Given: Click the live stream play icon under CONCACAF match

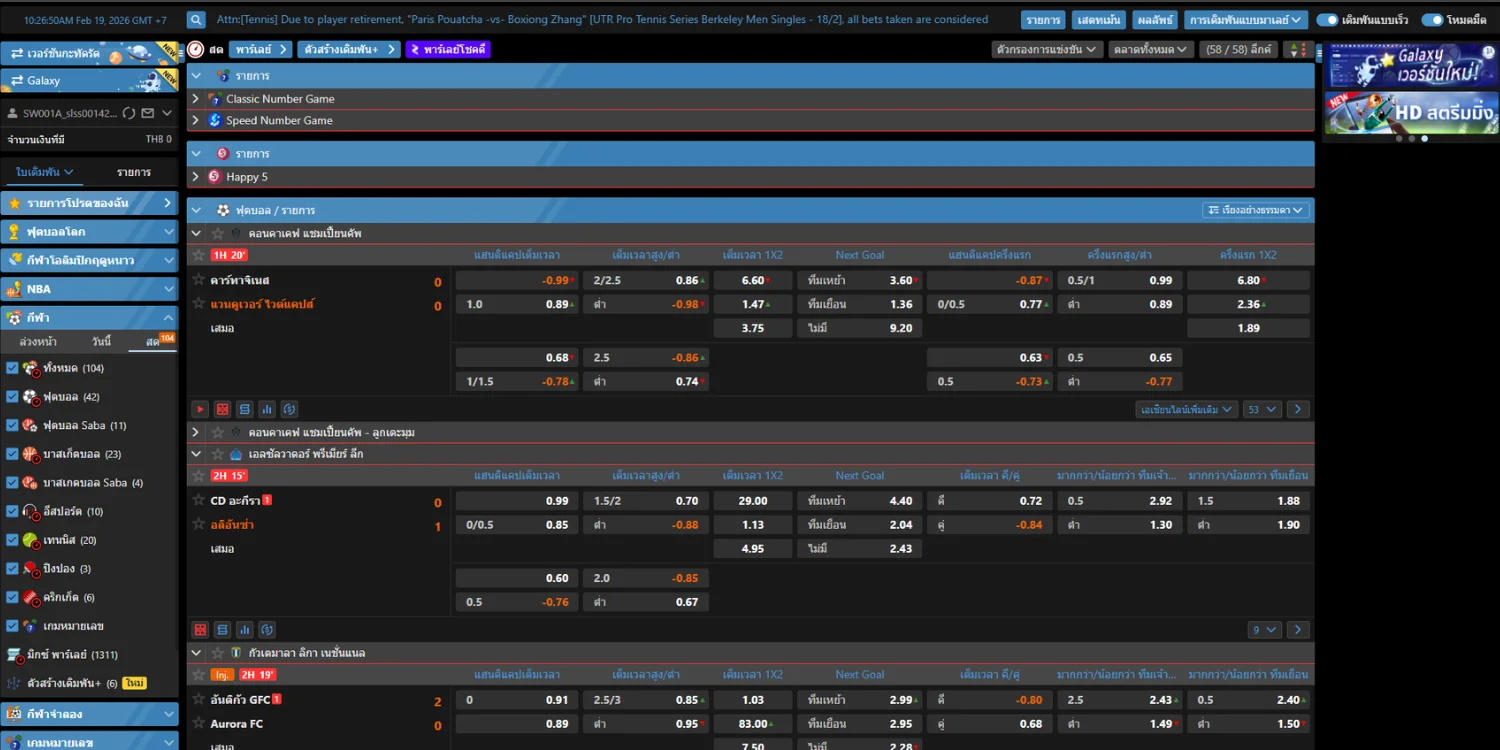Looking at the screenshot, I should [200, 409].
